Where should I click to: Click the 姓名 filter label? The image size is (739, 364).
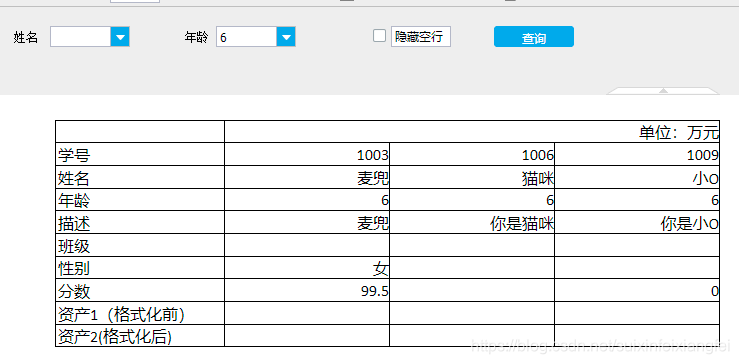[x=26, y=37]
